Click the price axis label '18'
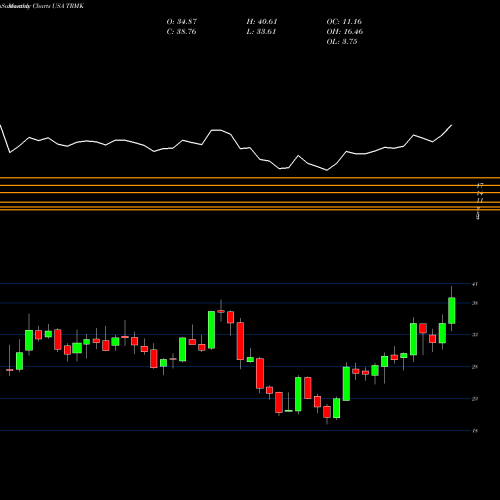 coord(475,431)
